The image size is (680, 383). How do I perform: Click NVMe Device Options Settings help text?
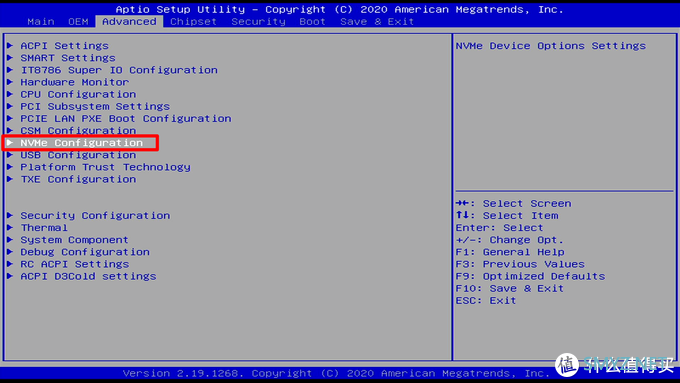point(551,46)
